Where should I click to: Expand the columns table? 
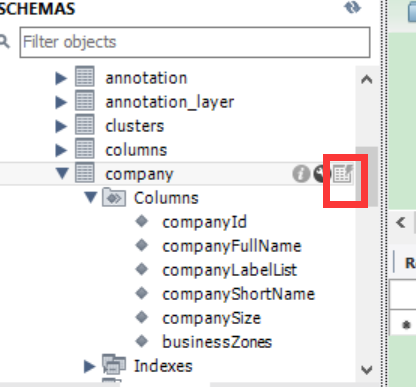coord(61,150)
